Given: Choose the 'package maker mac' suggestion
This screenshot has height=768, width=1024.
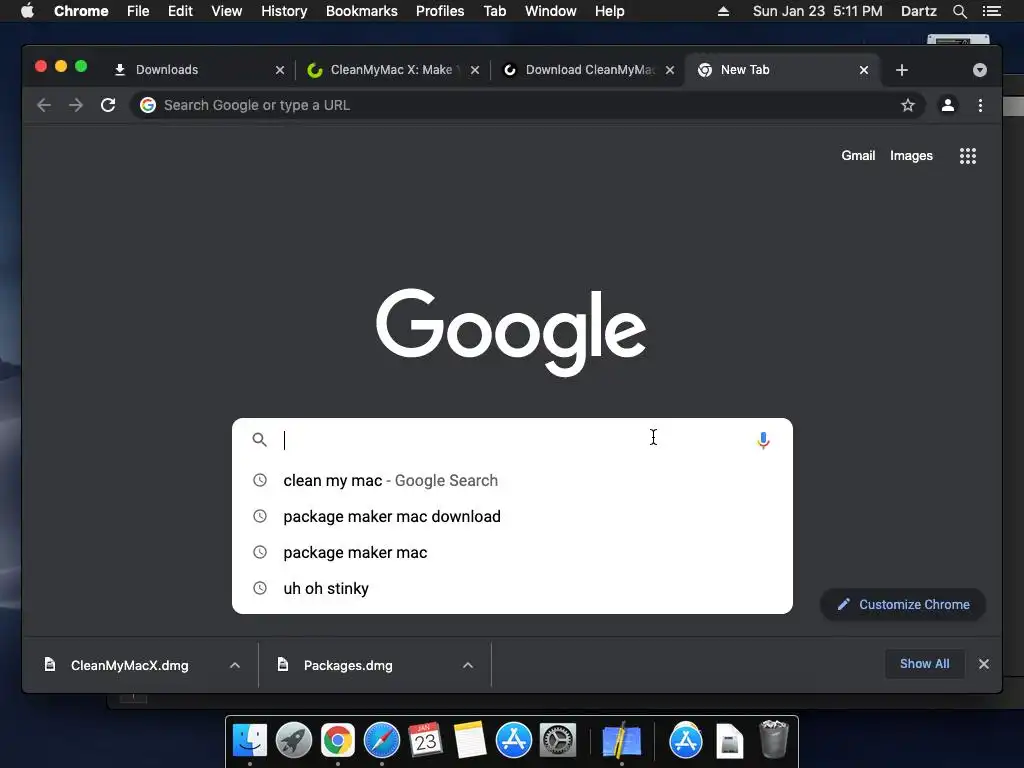Looking at the screenshot, I should tap(512, 552).
